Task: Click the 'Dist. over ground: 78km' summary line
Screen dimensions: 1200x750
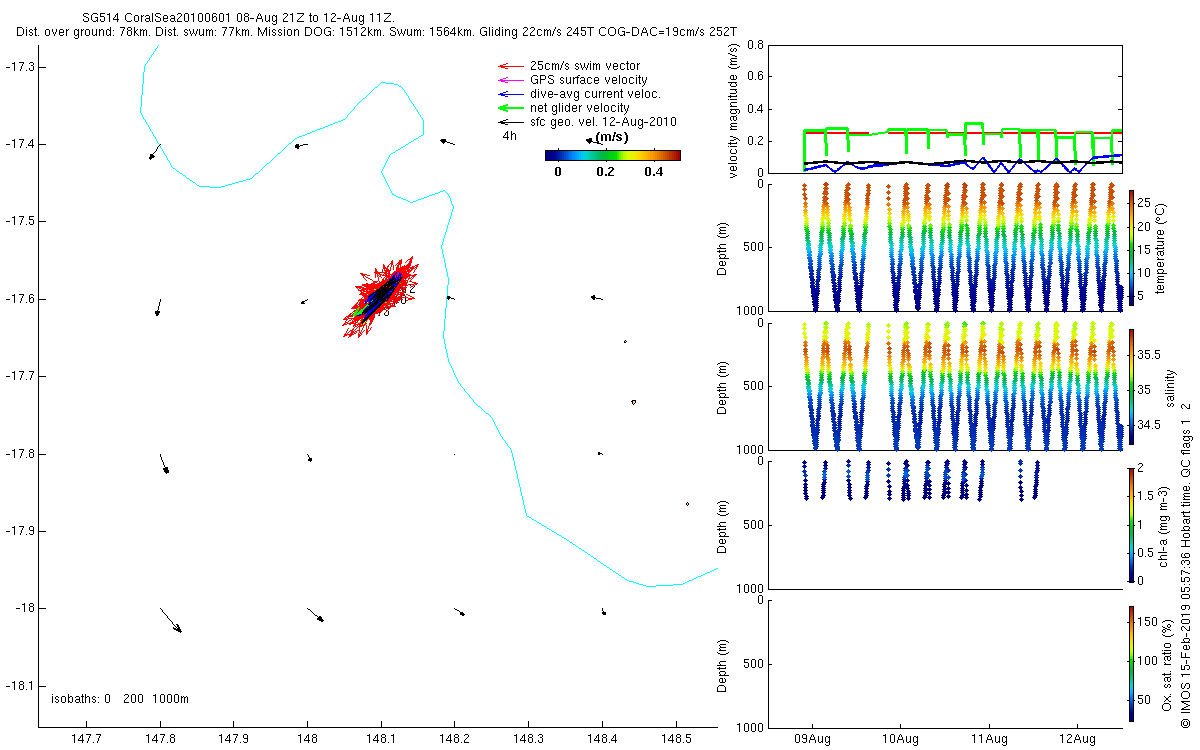Action: pyautogui.click(x=376, y=32)
